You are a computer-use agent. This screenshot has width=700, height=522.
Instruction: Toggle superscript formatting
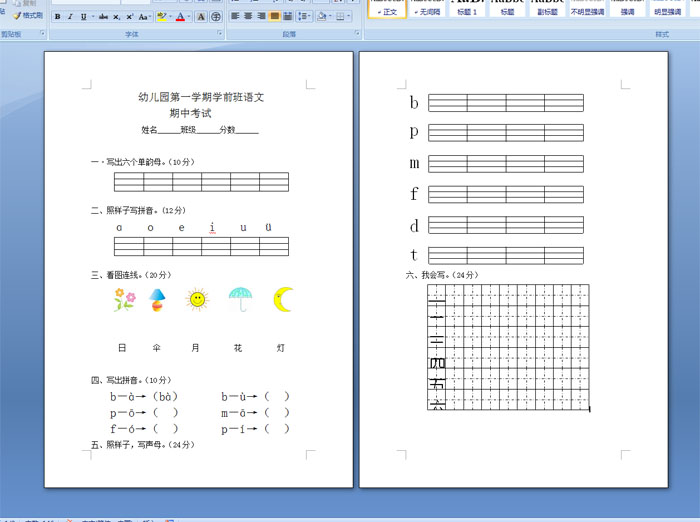(x=129, y=17)
